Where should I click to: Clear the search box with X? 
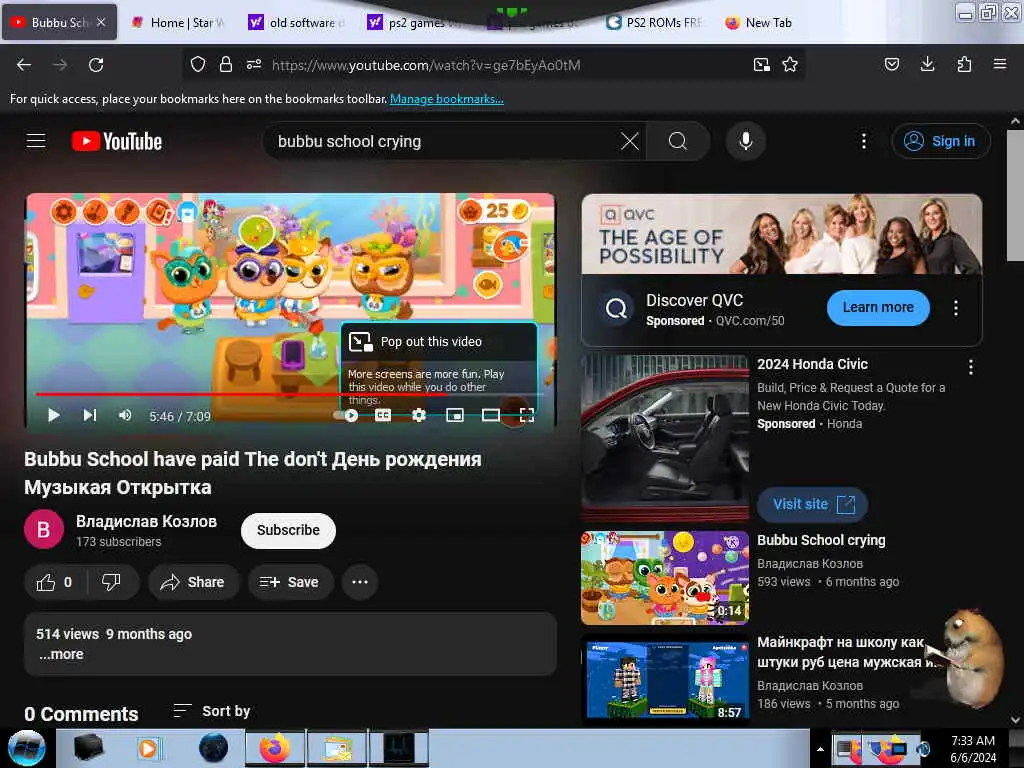point(630,141)
